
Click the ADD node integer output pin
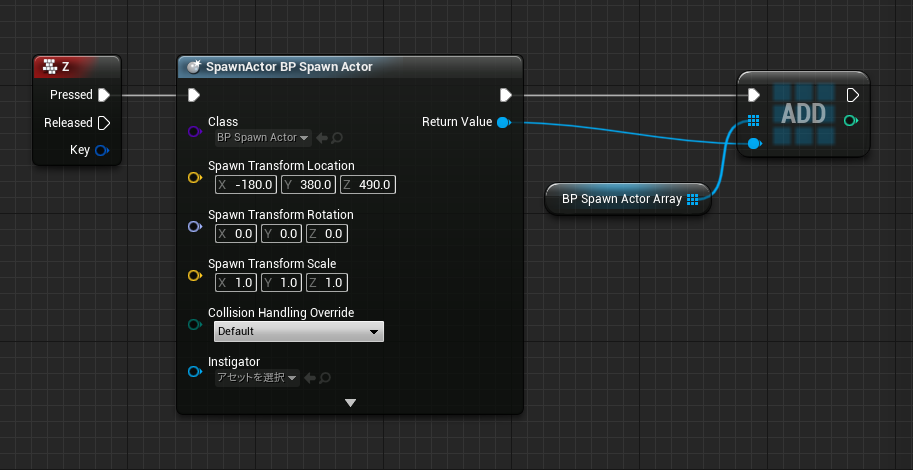[x=851, y=121]
